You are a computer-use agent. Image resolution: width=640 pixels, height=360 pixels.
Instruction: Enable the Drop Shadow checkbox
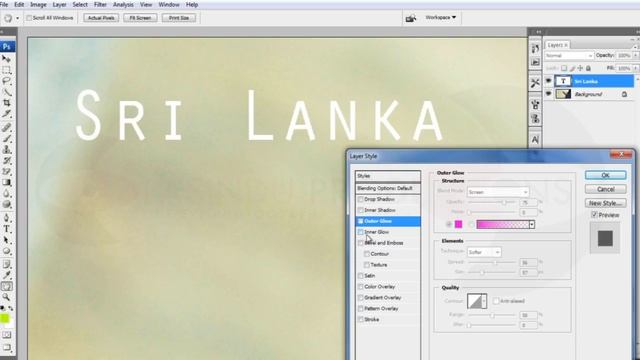coord(360,199)
